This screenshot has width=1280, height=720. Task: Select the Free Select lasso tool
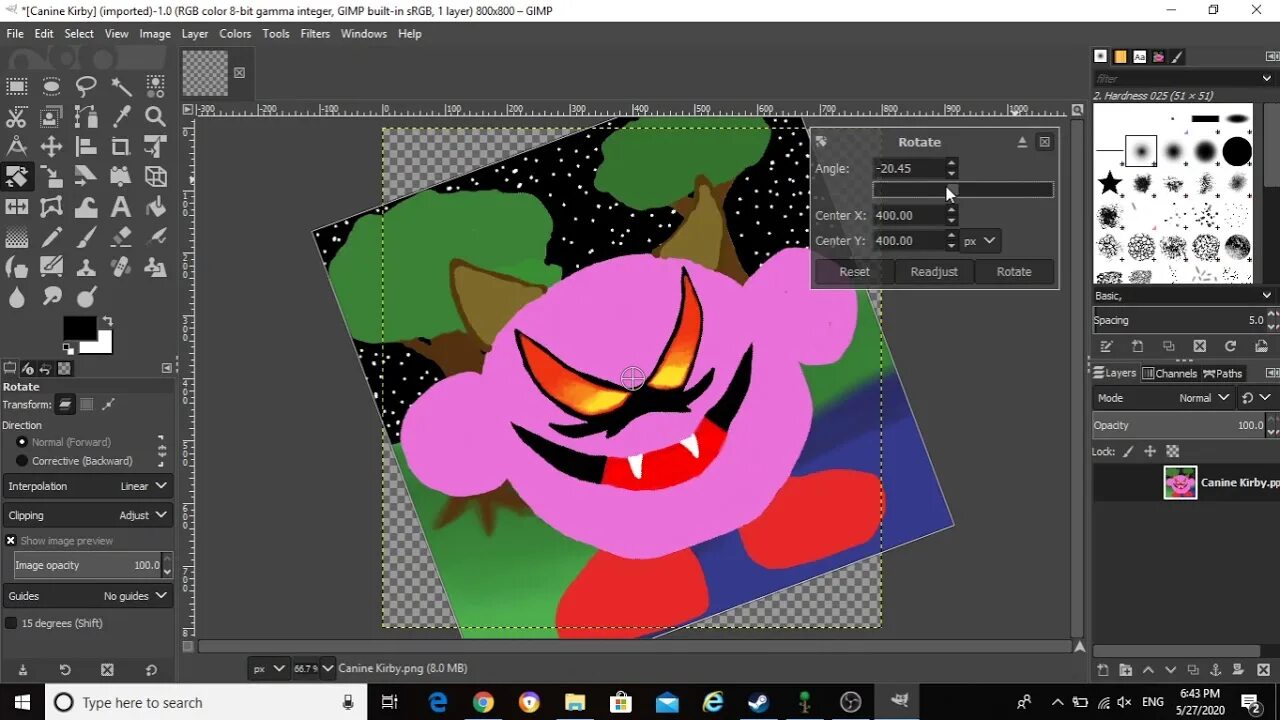tap(86, 86)
